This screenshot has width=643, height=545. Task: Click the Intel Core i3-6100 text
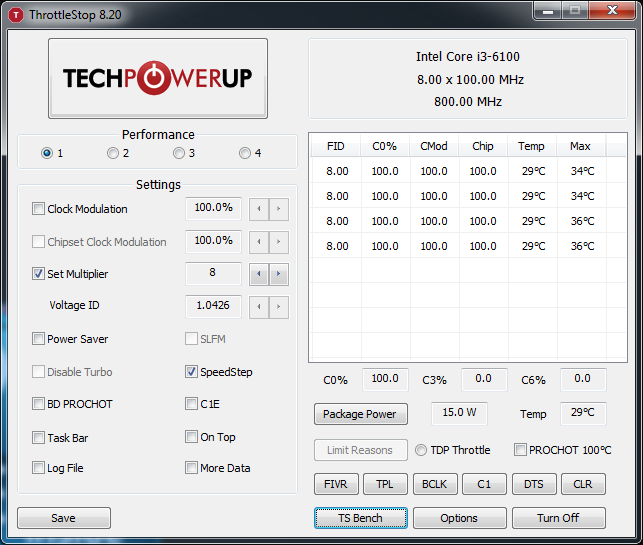pos(468,57)
